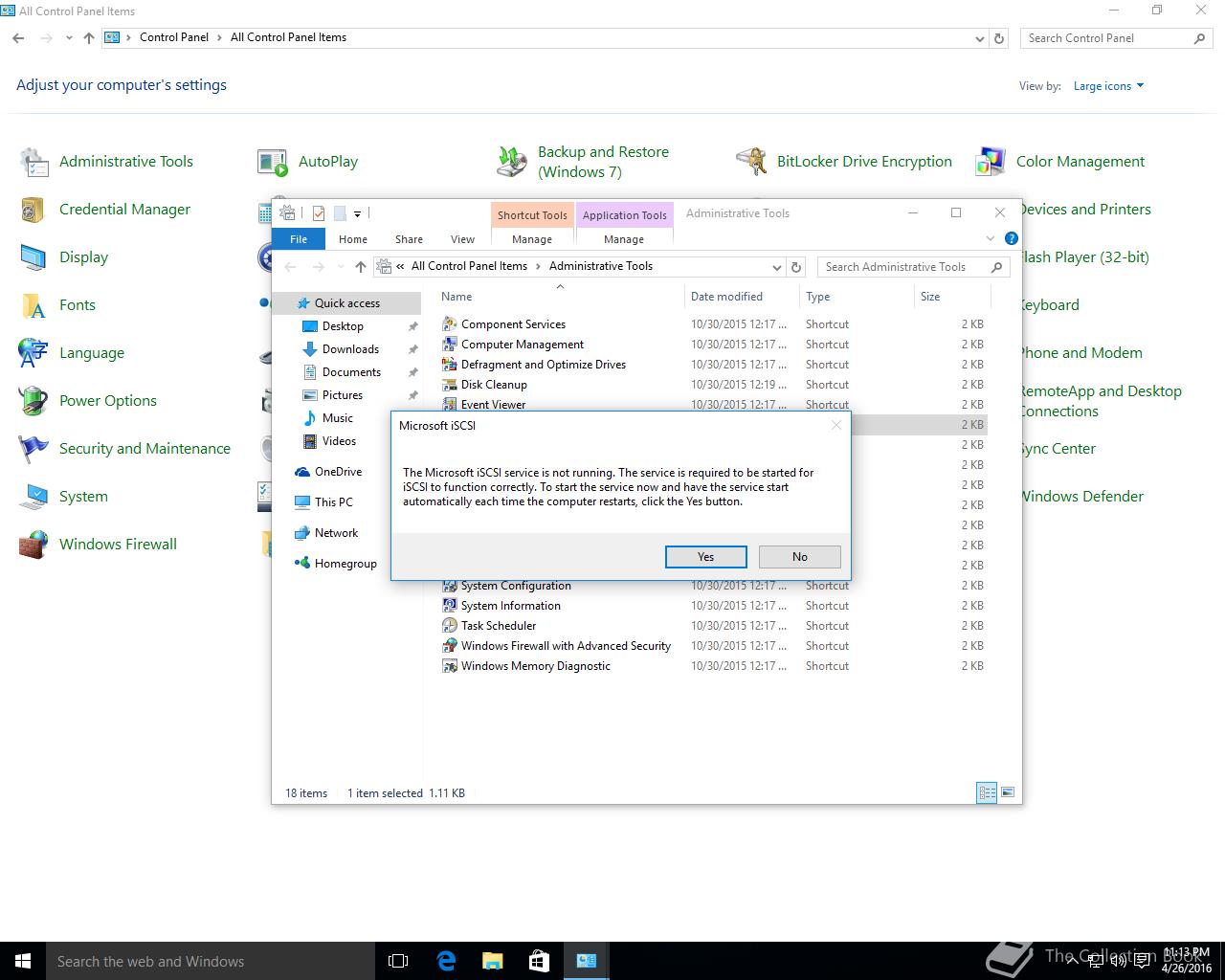Select Defragment and Optimize Drives icon
Screen dimensions: 1225x980
coord(449,365)
